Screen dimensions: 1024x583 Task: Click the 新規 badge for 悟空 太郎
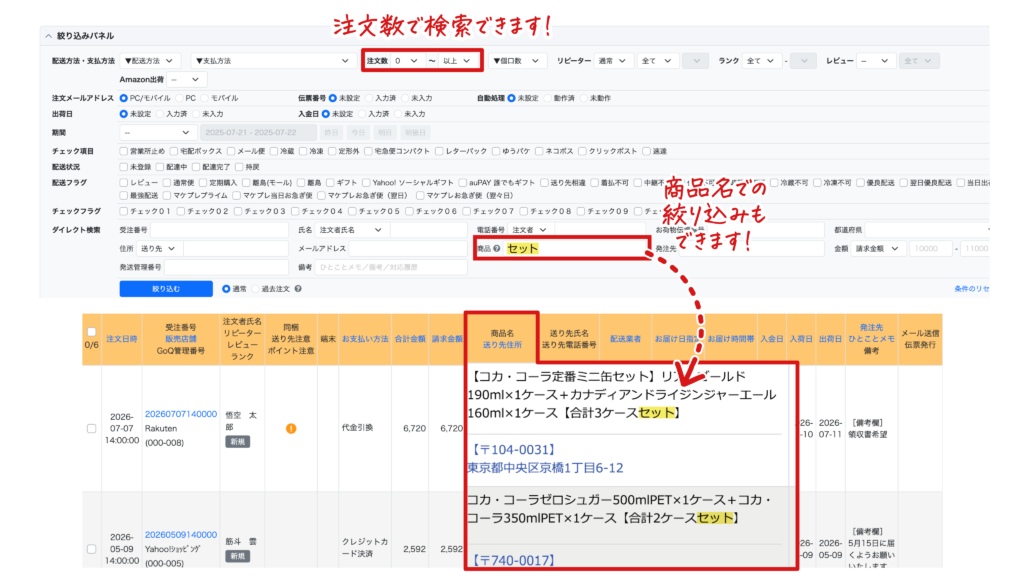click(238, 442)
